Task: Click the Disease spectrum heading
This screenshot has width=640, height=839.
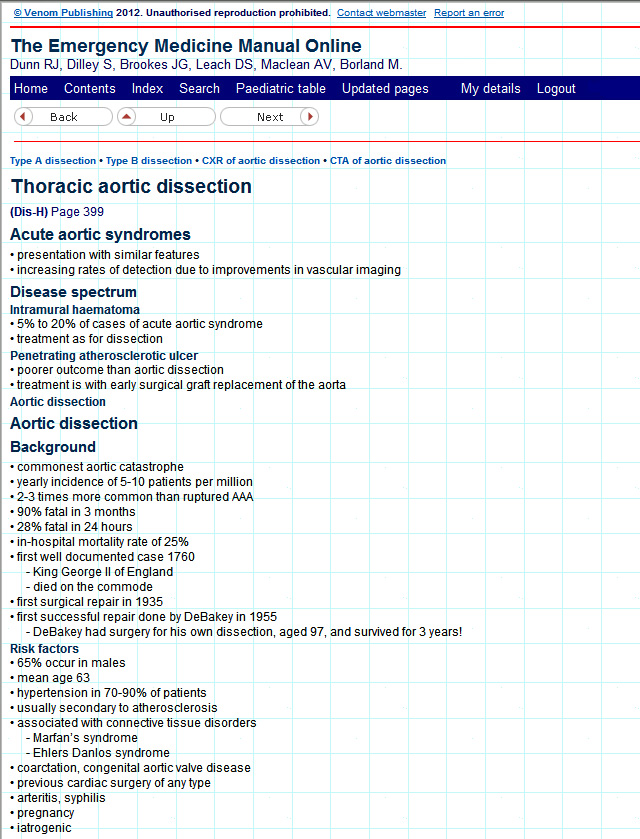Action: tap(73, 292)
